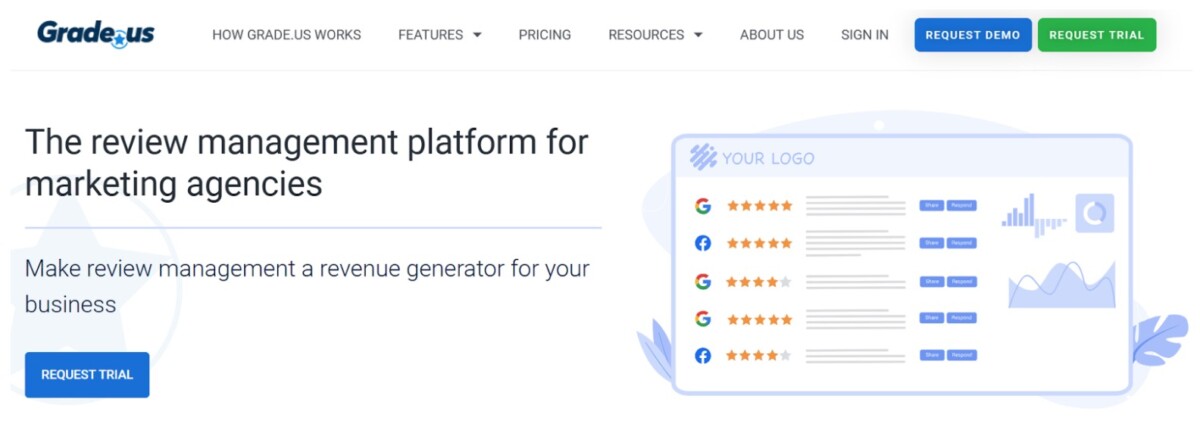Click the last Facebook icon in review list
This screenshot has width=1200, height=430.
coord(703,355)
